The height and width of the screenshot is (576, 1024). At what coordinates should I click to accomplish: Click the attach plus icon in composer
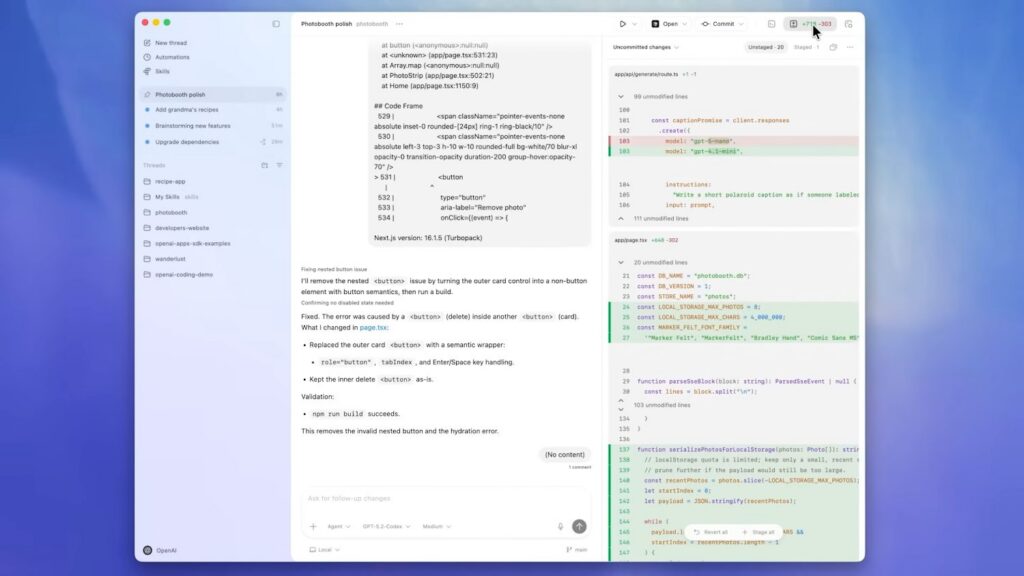coord(312,525)
